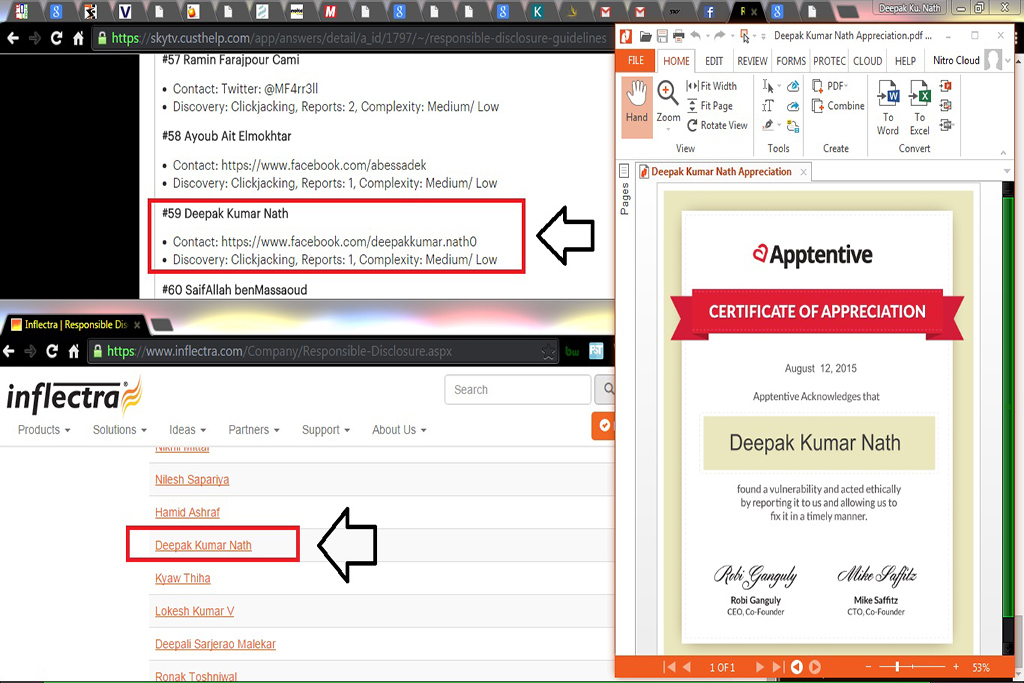Jump to the last page in Nitro
The height and width of the screenshot is (683, 1024).
click(x=777, y=667)
